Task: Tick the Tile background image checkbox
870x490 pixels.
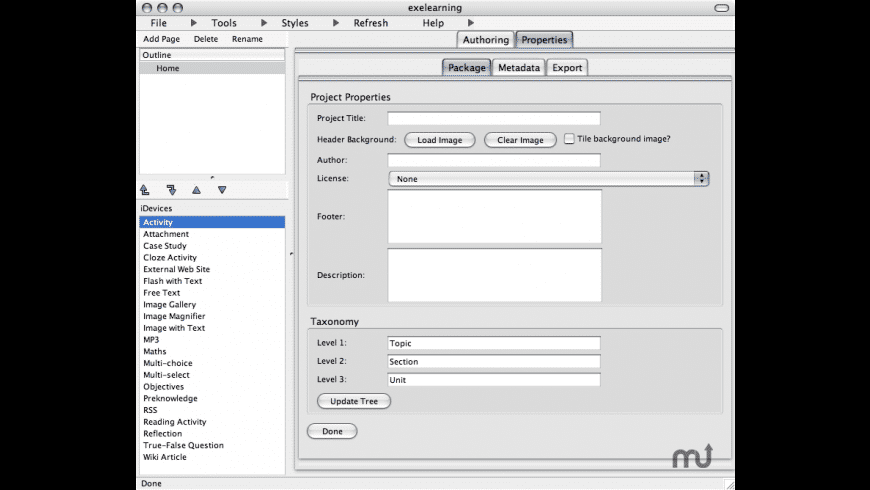Action: pyautogui.click(x=569, y=139)
